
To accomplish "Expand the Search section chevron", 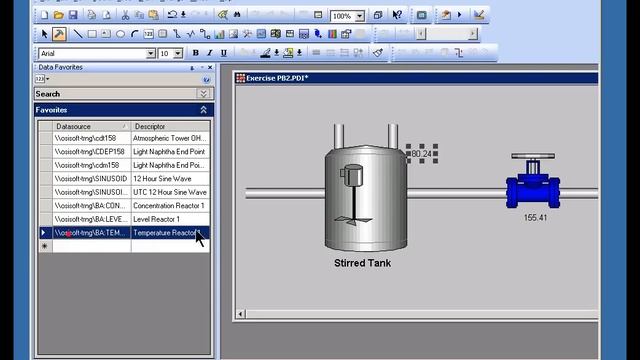I will 203,94.
